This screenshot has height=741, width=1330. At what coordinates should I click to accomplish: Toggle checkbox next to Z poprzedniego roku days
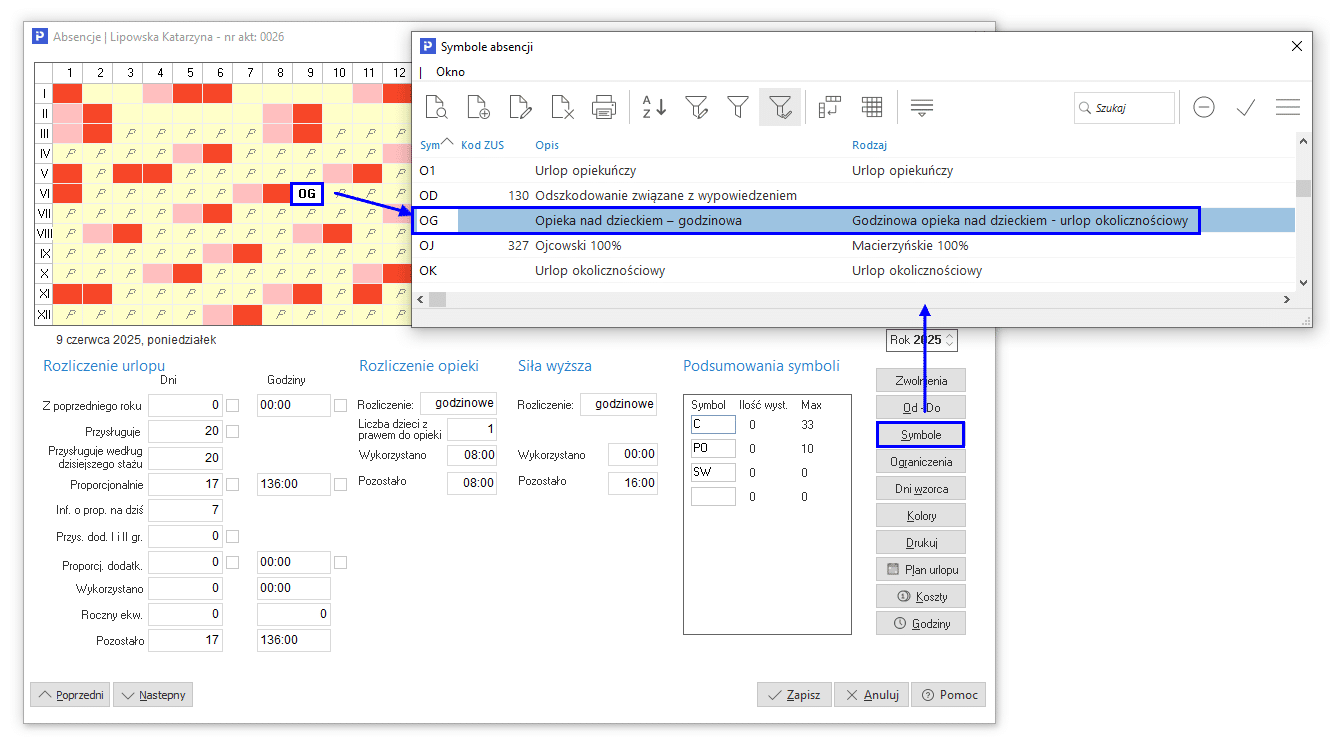pyautogui.click(x=233, y=406)
